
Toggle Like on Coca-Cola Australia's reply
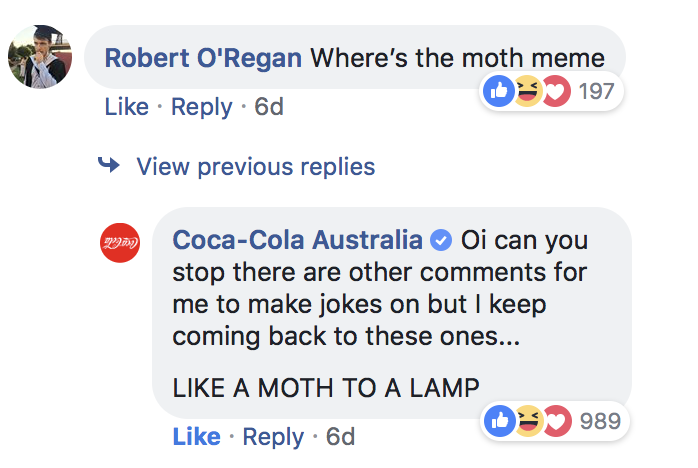pyautogui.click(x=196, y=436)
